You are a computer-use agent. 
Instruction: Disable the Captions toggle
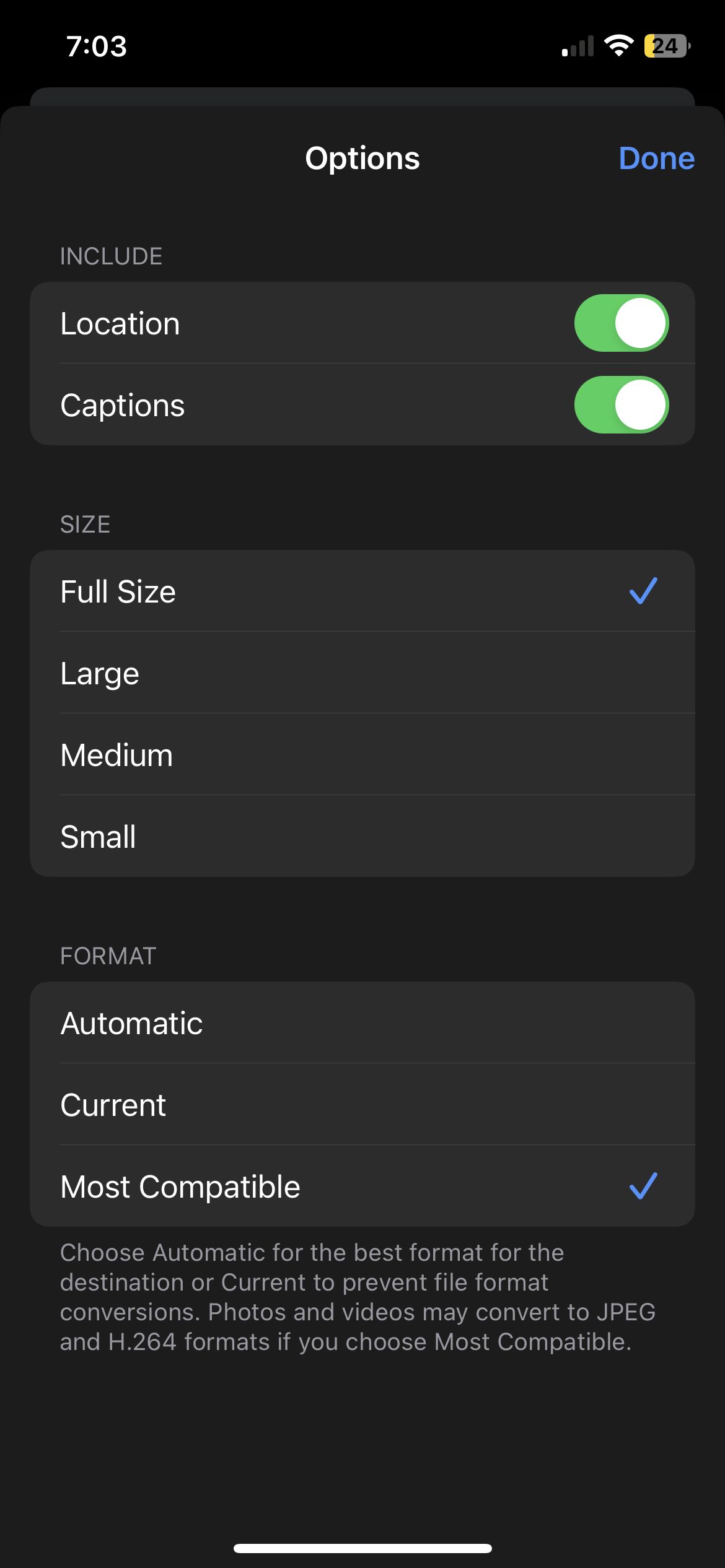coord(621,405)
